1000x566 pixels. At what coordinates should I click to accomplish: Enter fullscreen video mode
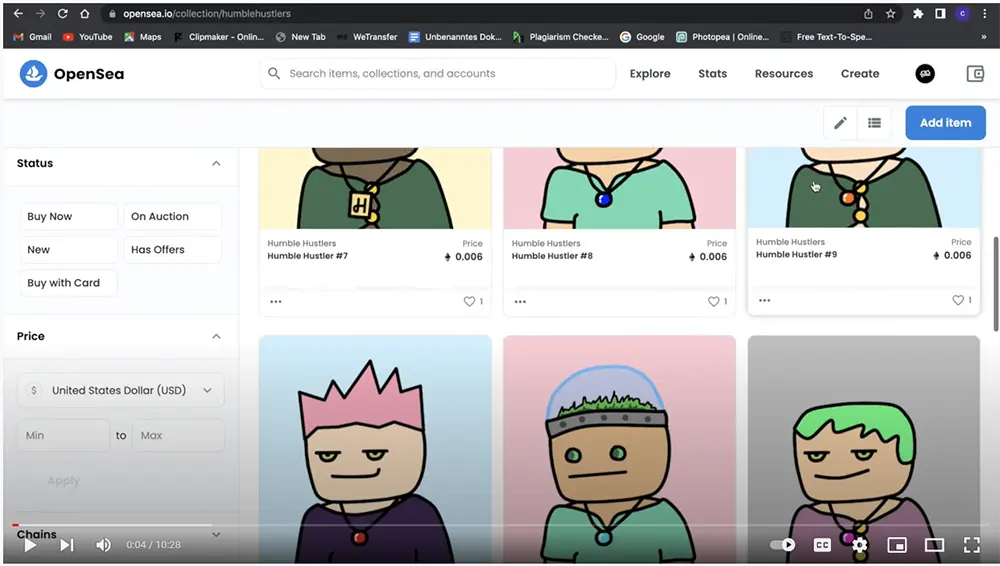[x=972, y=545]
